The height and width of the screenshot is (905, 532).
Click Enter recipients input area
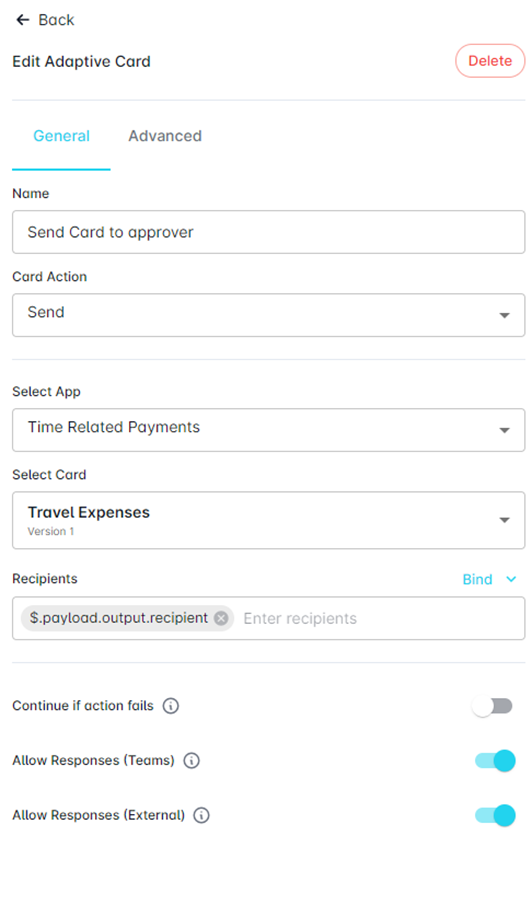[381, 619]
